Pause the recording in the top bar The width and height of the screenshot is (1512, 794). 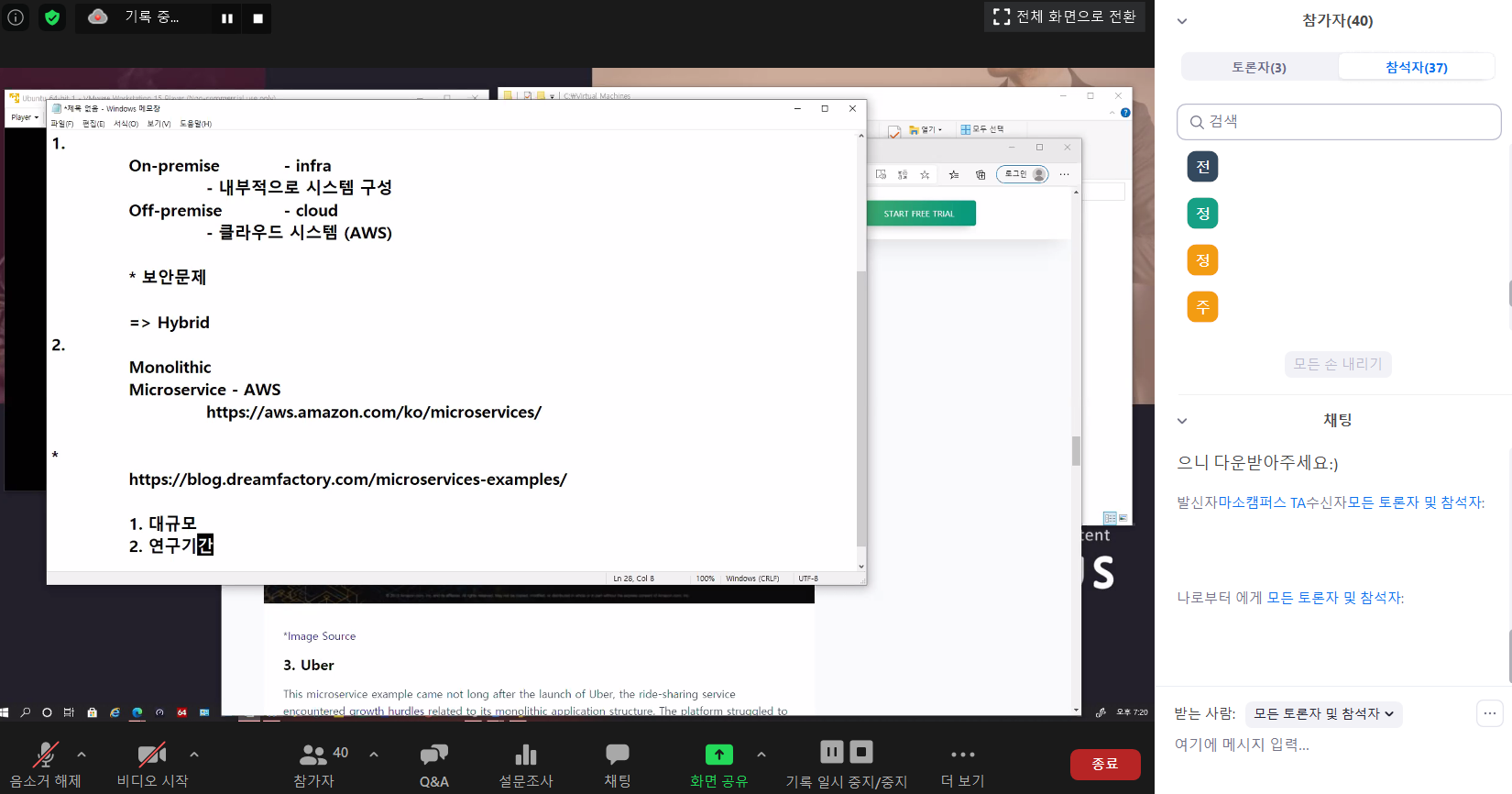tap(227, 18)
